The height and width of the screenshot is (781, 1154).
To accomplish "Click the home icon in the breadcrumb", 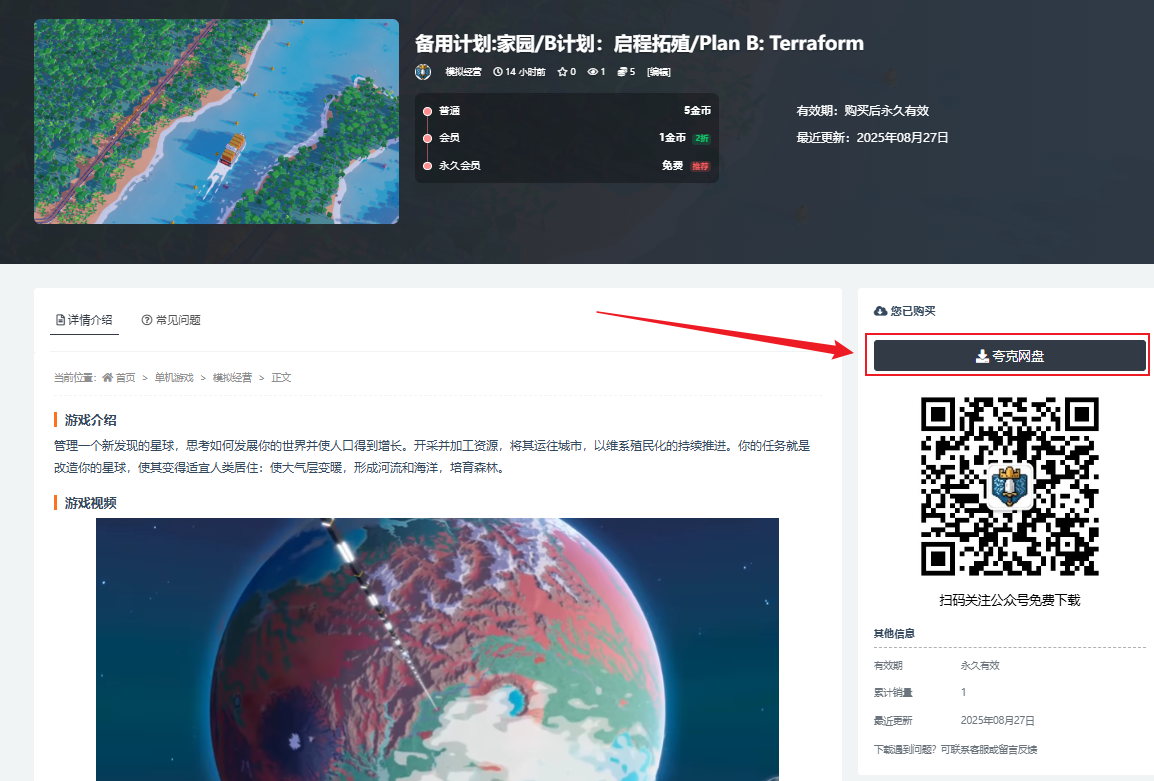I will tap(108, 378).
